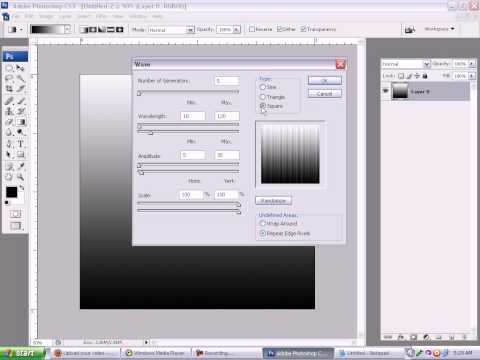Choose Angle Gradient style in options bar
The height and width of the screenshot is (360, 480).
point(102,30)
